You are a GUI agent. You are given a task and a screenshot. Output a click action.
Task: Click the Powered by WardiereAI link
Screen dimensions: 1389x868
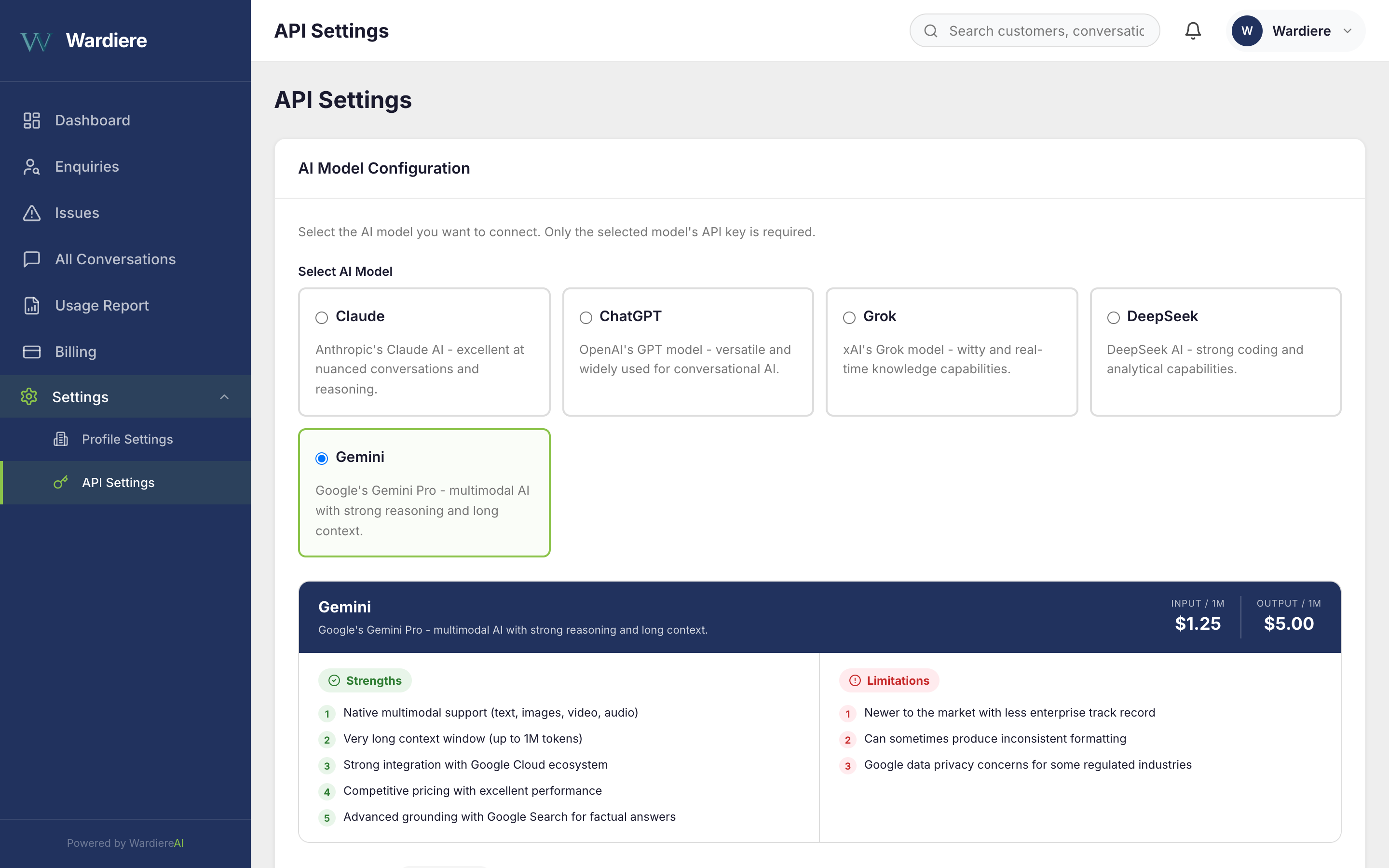click(x=125, y=843)
